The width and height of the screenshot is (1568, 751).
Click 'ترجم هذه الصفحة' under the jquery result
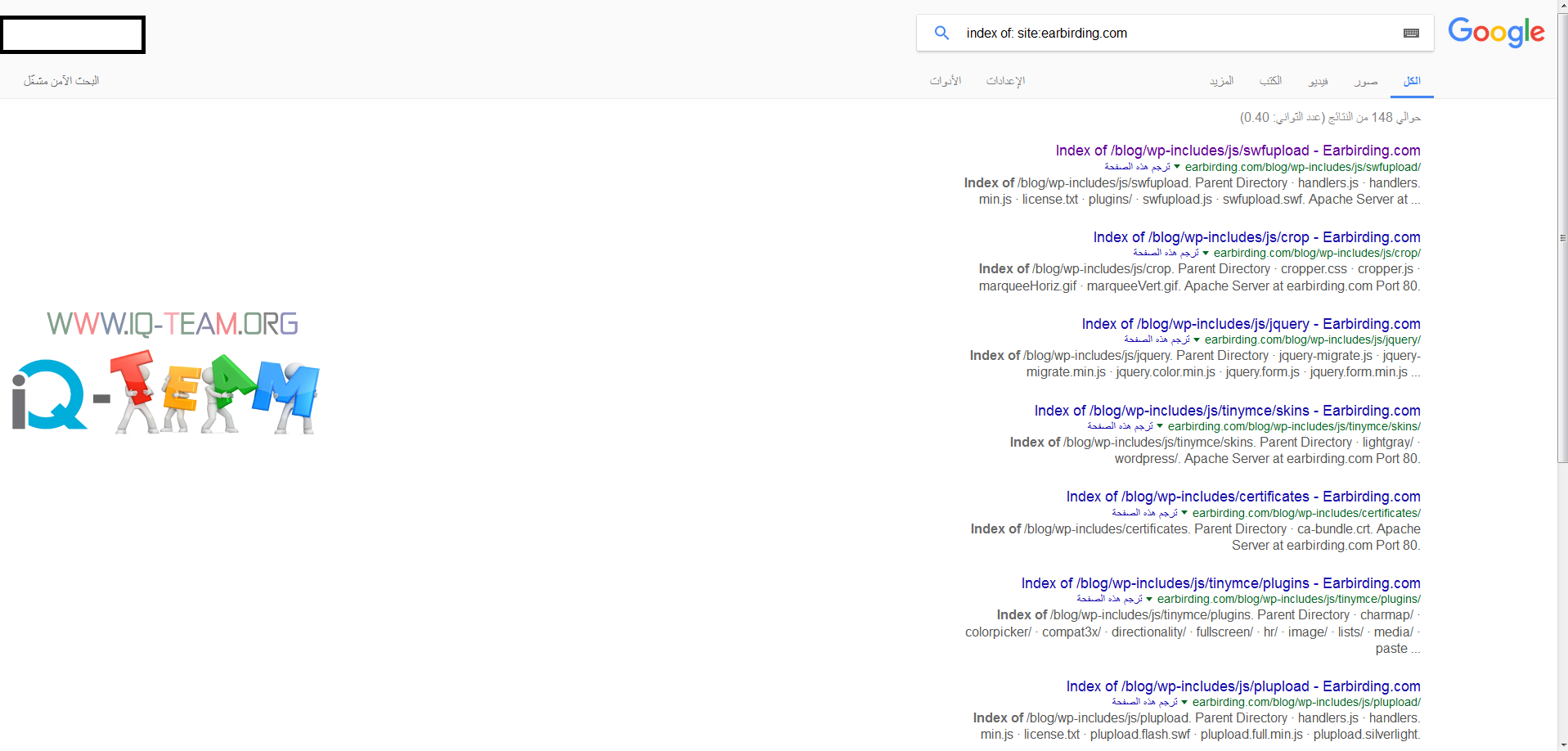click(x=1157, y=340)
